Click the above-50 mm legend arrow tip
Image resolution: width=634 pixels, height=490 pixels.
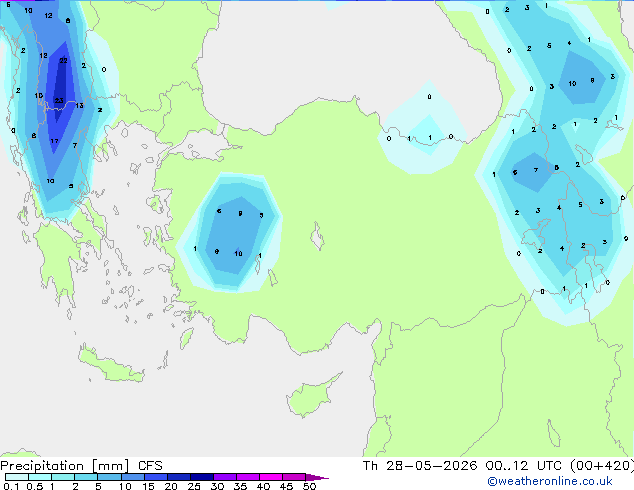point(317,478)
